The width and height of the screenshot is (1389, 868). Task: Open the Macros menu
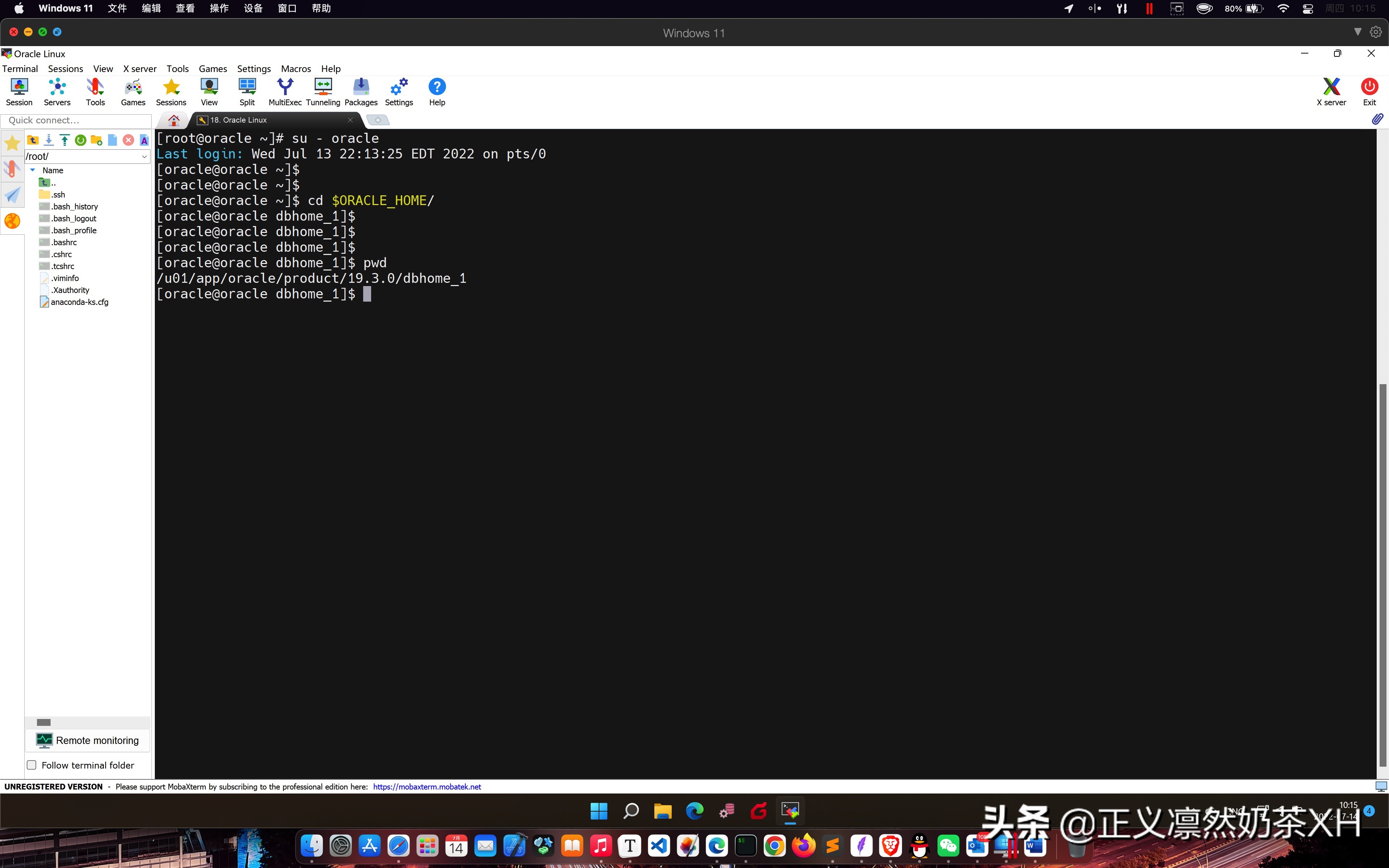(x=296, y=68)
